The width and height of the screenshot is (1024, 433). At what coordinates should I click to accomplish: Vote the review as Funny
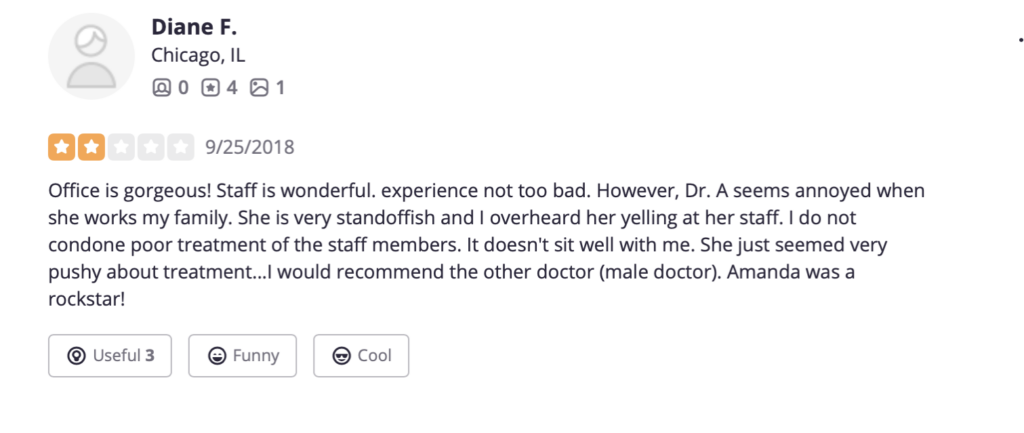point(242,356)
